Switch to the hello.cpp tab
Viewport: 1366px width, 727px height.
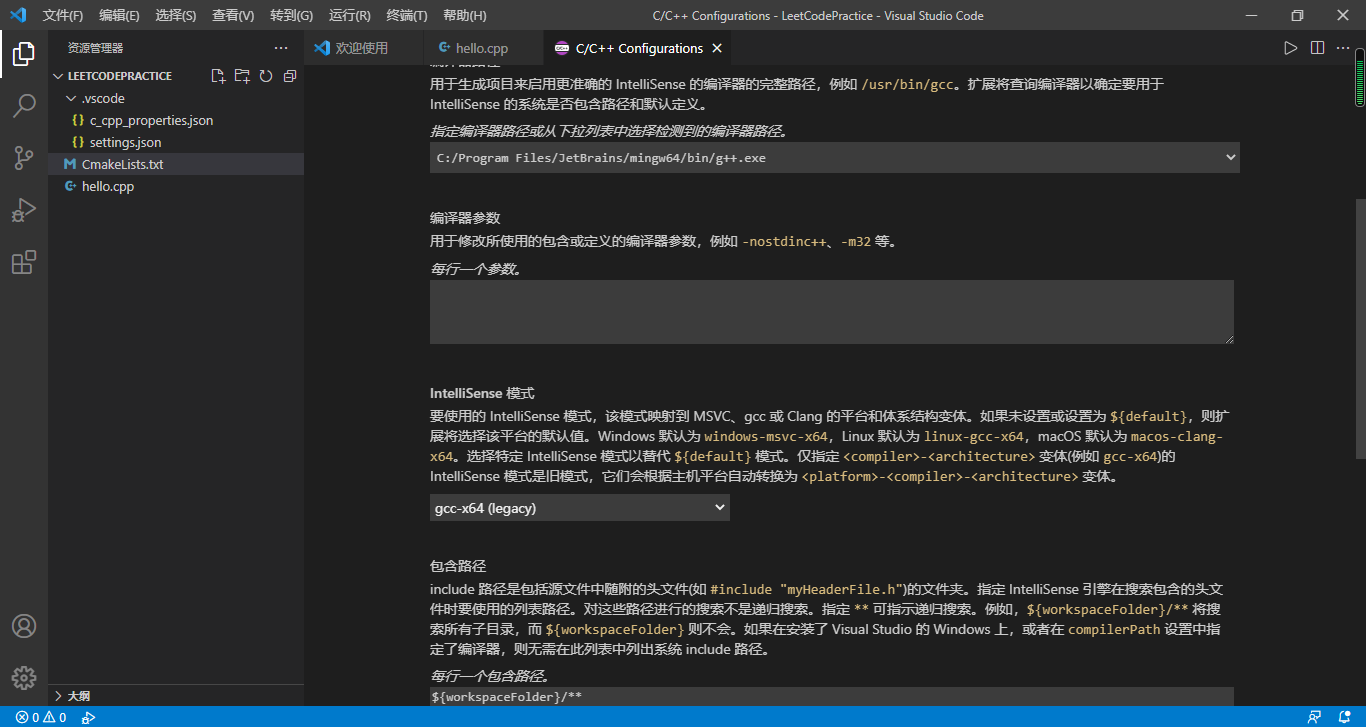pyautogui.click(x=480, y=47)
